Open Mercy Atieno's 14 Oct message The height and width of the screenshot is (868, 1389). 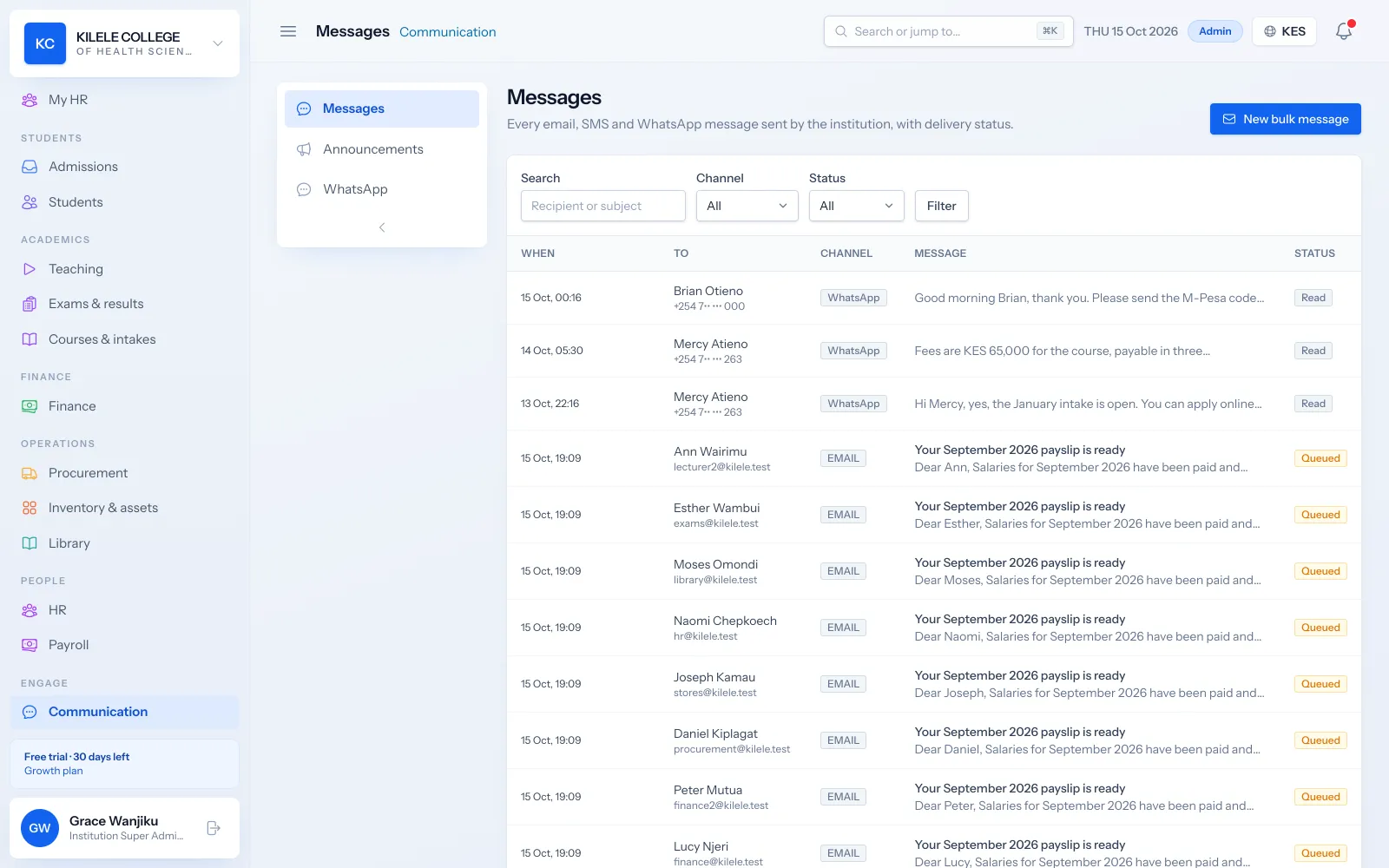tap(933, 351)
